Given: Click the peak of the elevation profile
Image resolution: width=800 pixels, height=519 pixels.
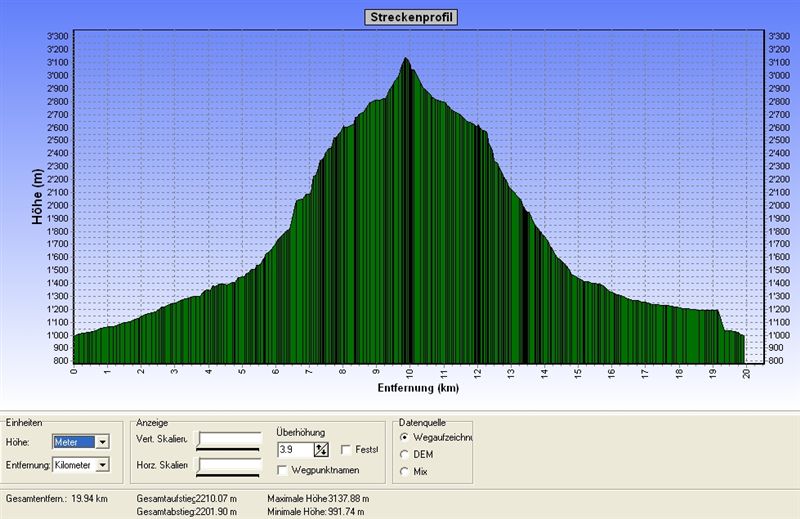Looking at the screenshot, I should (x=406, y=59).
